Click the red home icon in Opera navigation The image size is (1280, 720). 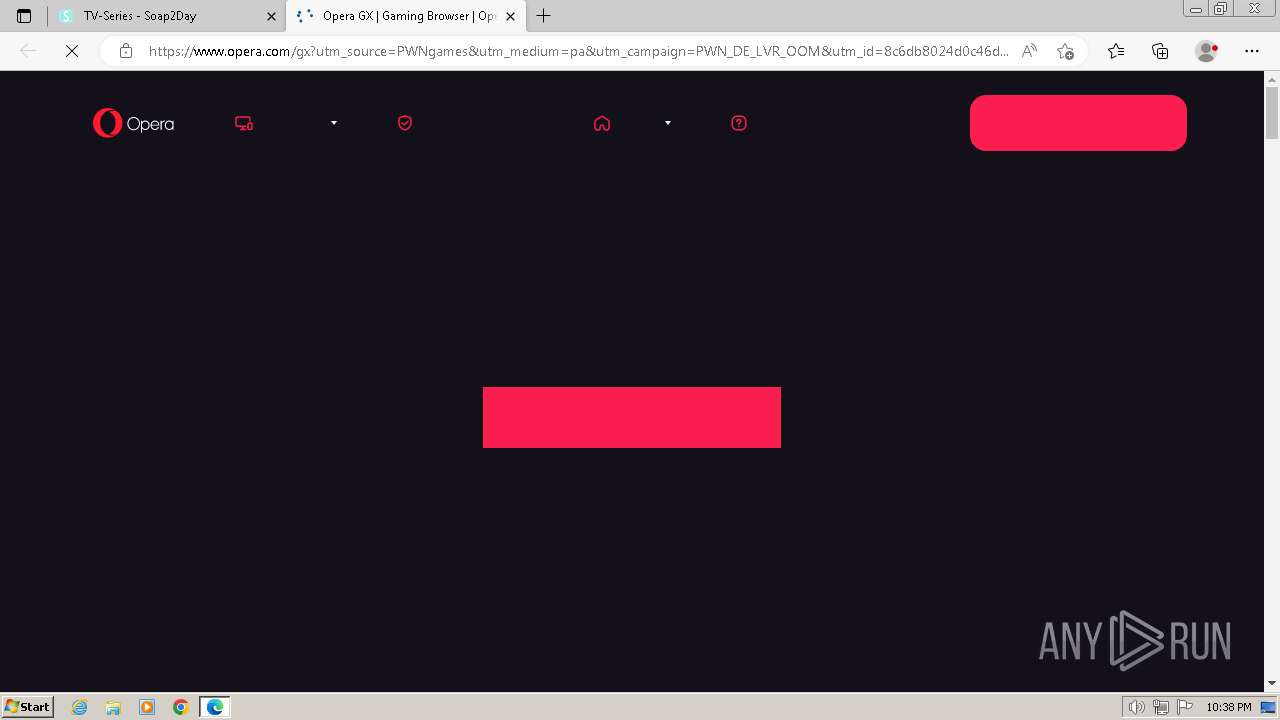coord(602,123)
